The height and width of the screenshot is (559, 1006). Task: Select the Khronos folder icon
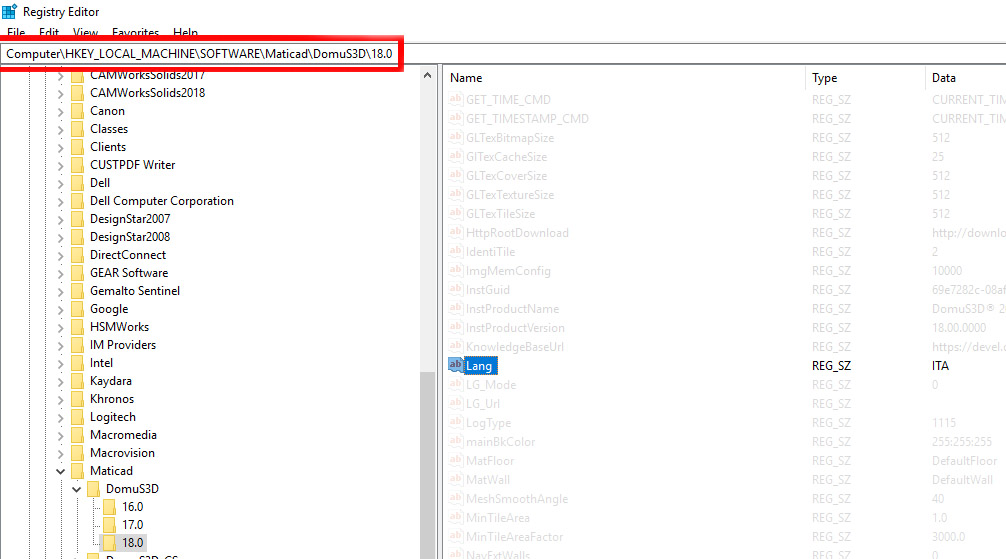coord(78,399)
